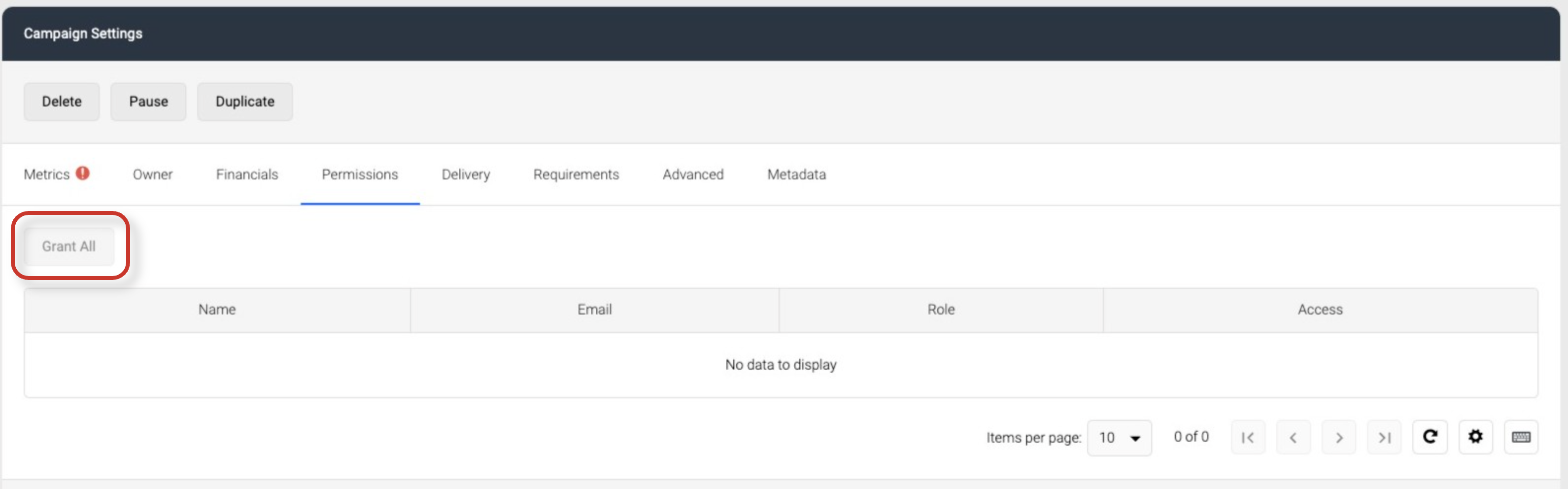Sort by the Role column header
Image resolution: width=1568 pixels, height=489 pixels.
click(x=941, y=310)
